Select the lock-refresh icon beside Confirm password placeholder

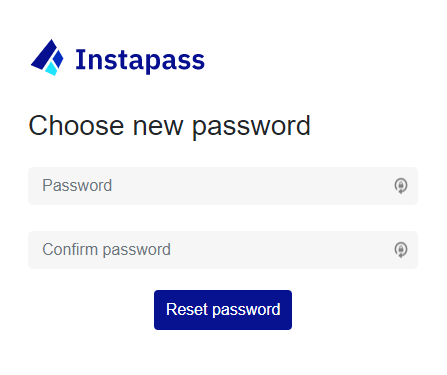(x=401, y=250)
